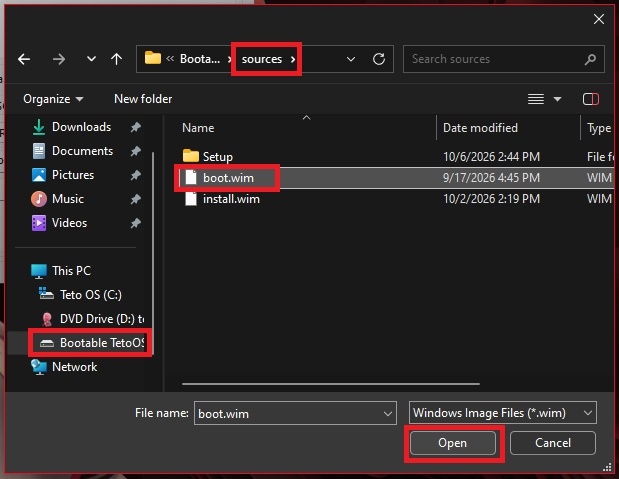Open the view options dropdown arrow

(557, 99)
